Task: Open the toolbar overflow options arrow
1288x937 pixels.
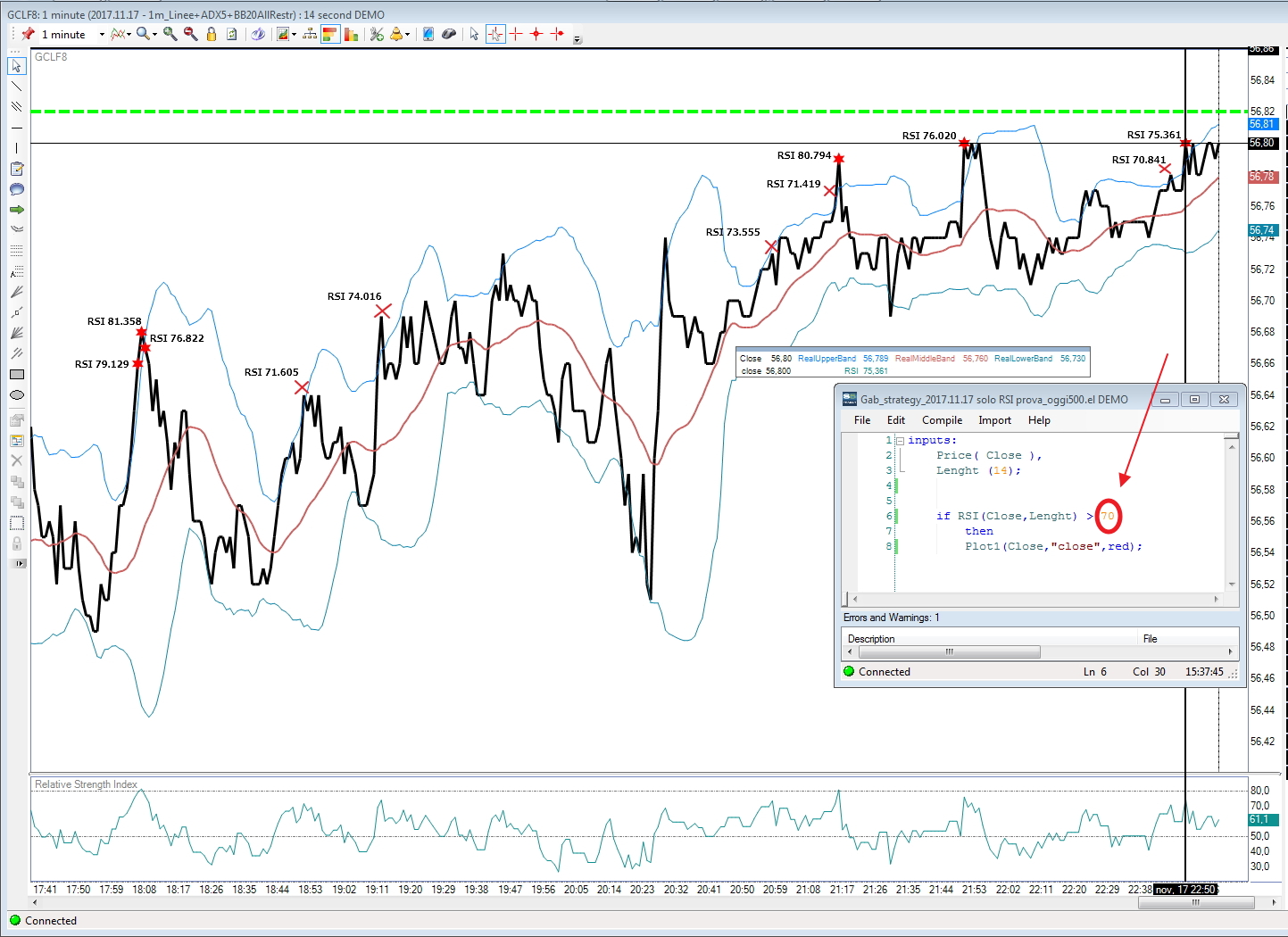Action: pos(578,38)
